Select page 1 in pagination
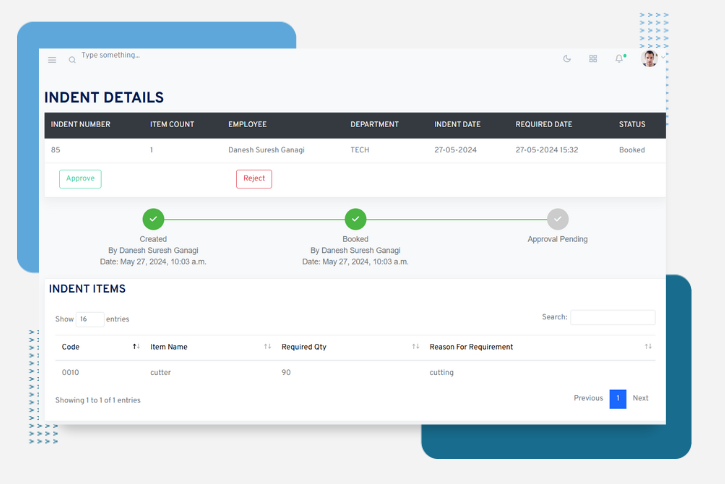Image resolution: width=725 pixels, height=484 pixels. (618, 398)
